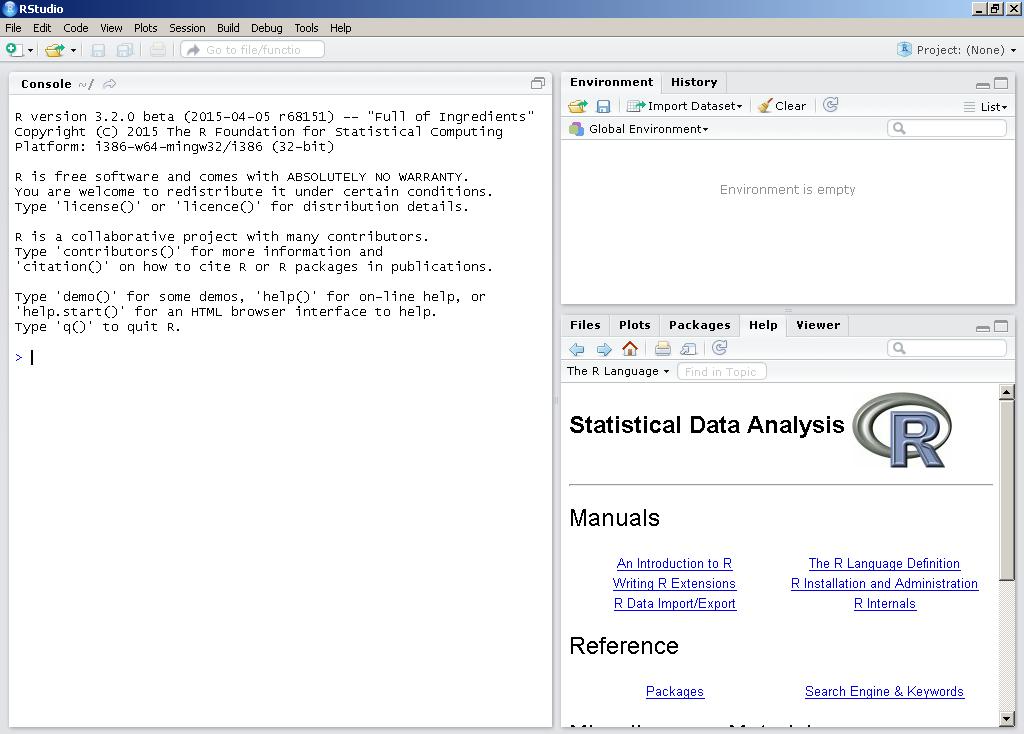Open the Debug menu
This screenshot has height=734, width=1024.
[x=266, y=28]
